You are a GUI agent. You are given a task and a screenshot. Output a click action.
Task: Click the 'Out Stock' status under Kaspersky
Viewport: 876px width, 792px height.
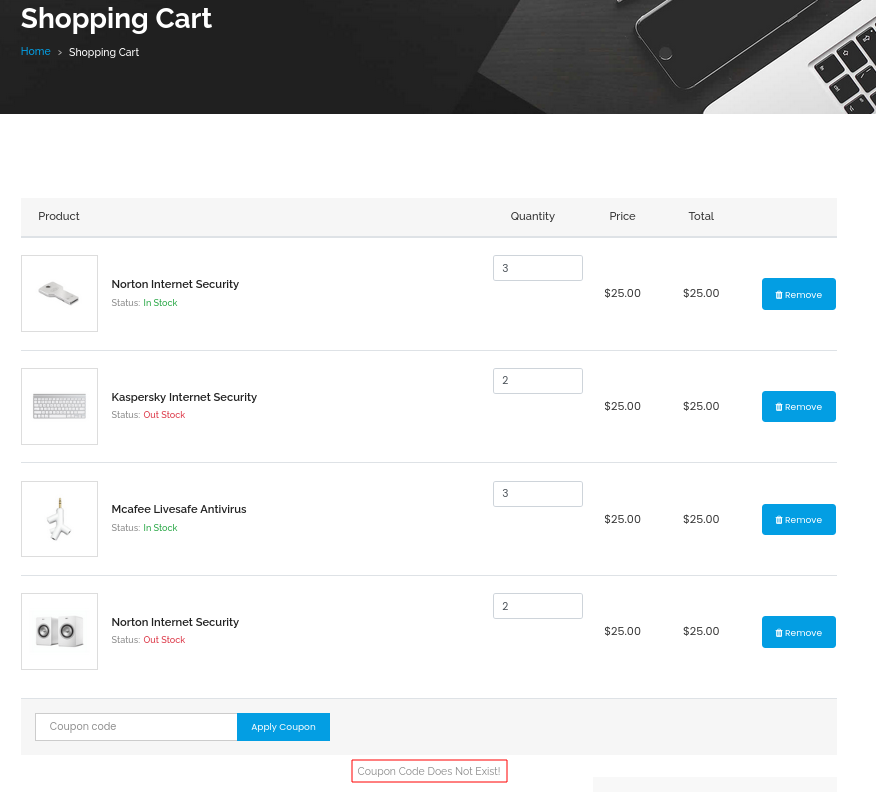click(164, 414)
